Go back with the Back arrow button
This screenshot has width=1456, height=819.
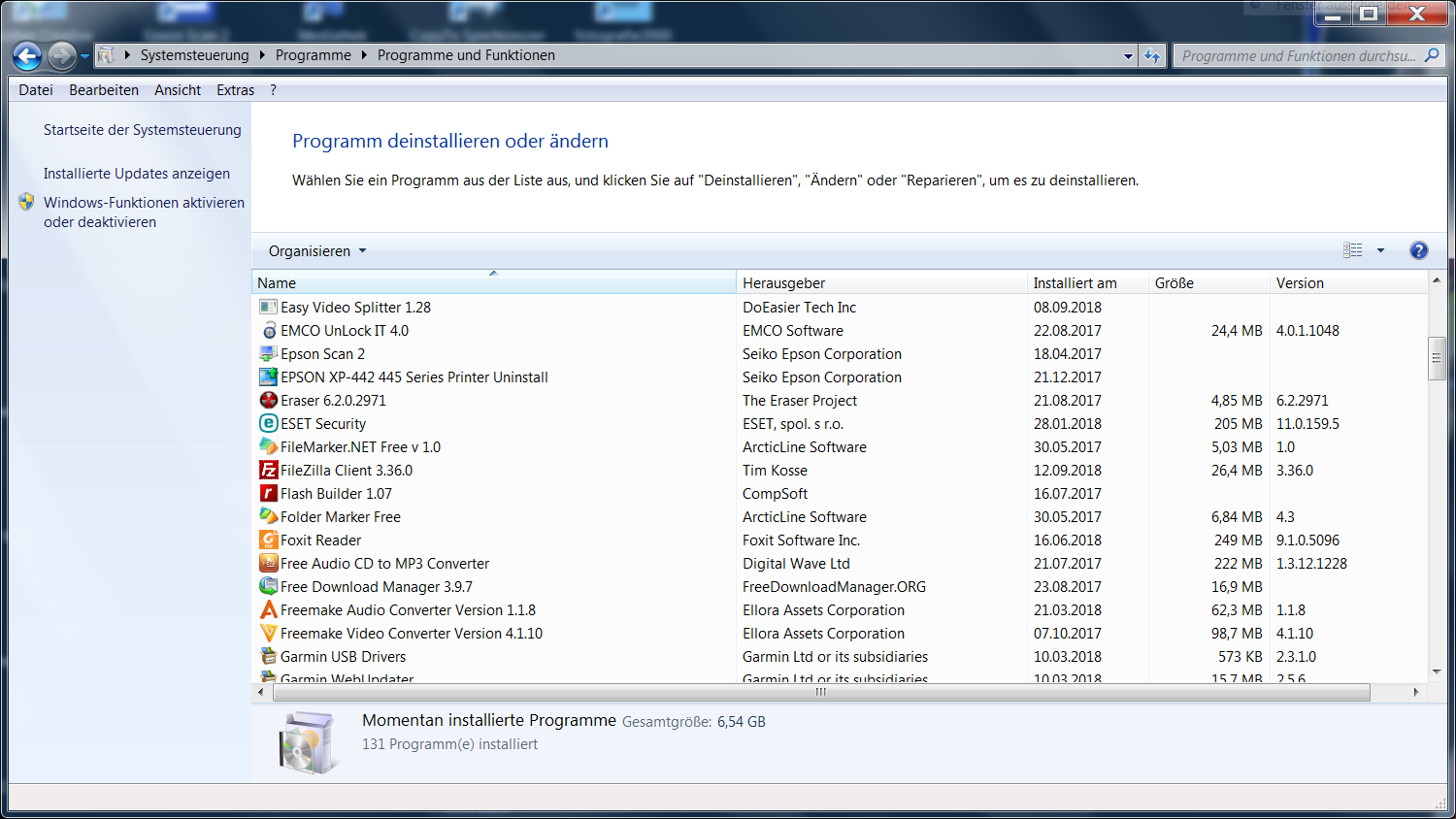pos(27,56)
